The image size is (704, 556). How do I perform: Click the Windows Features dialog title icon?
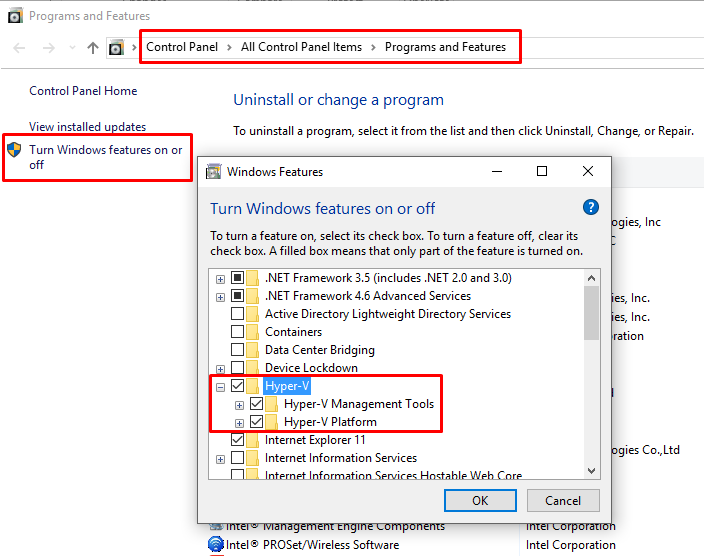point(213,171)
